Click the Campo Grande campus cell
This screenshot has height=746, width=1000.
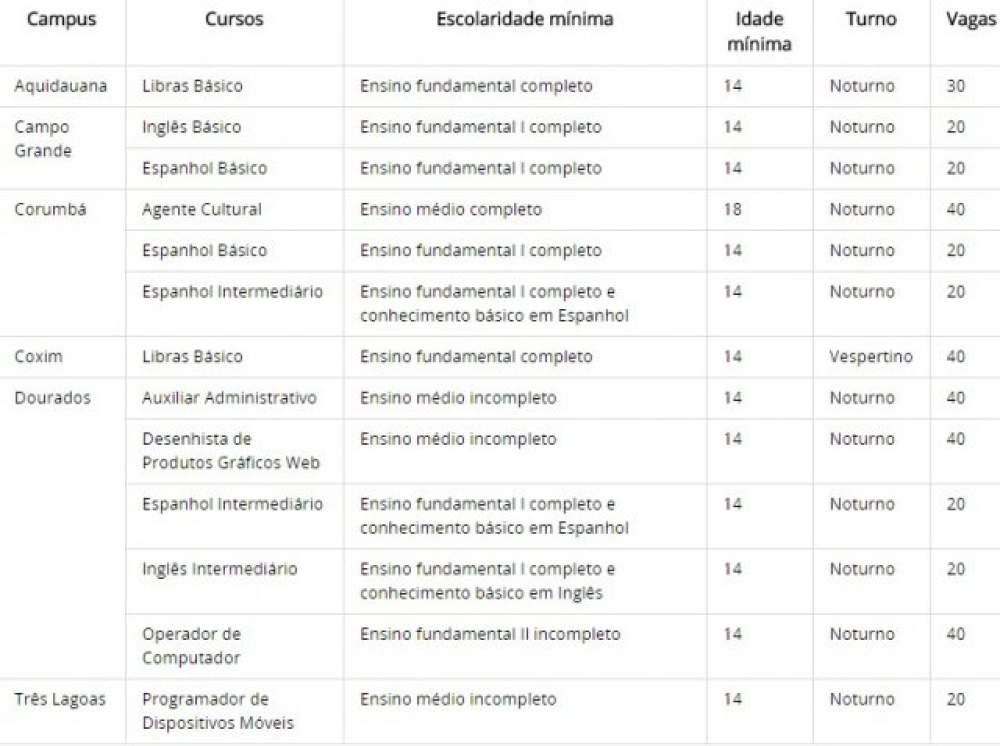(43, 139)
